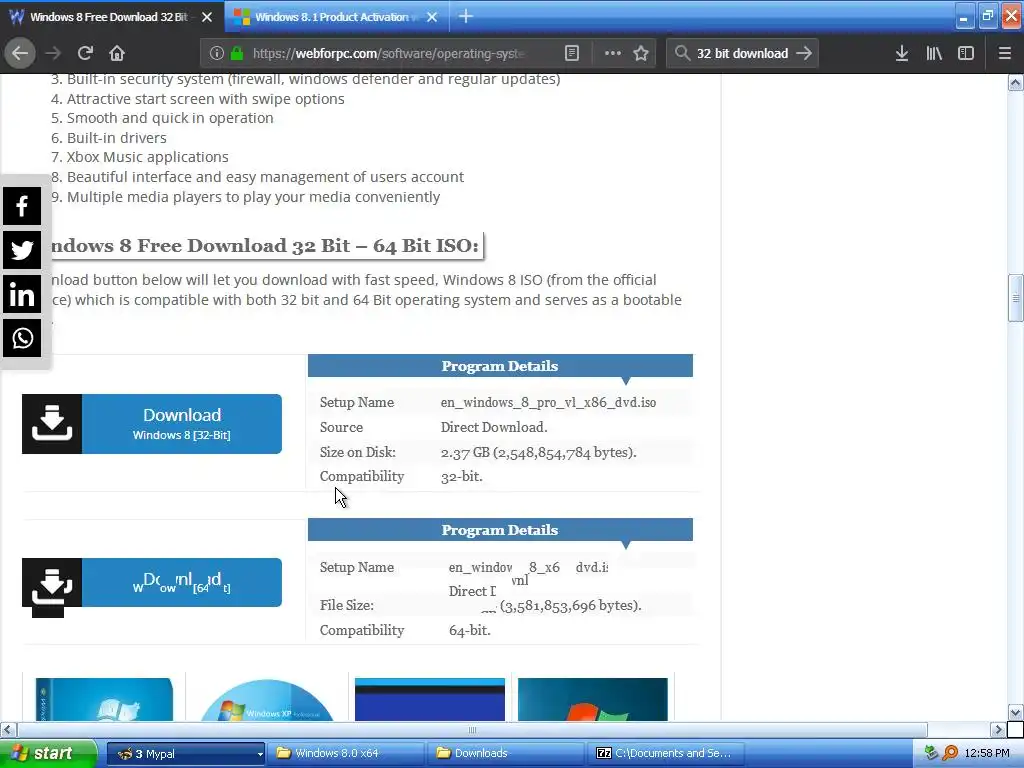Click the 64-bit Download button
Viewport: 1024px width, 768px height.
(x=152, y=583)
